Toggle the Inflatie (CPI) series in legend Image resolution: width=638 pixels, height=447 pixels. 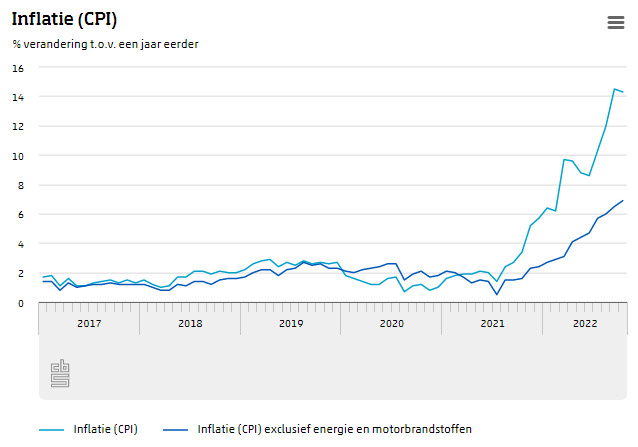click(105, 429)
